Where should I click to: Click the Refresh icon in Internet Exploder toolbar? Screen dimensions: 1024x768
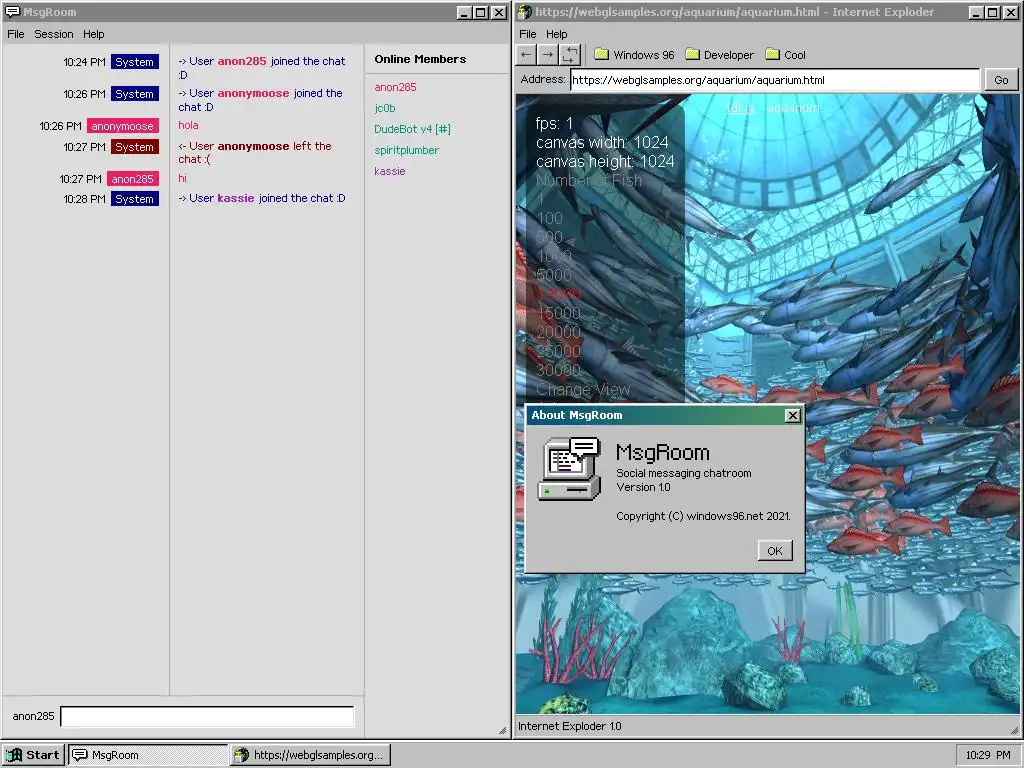tap(570, 55)
